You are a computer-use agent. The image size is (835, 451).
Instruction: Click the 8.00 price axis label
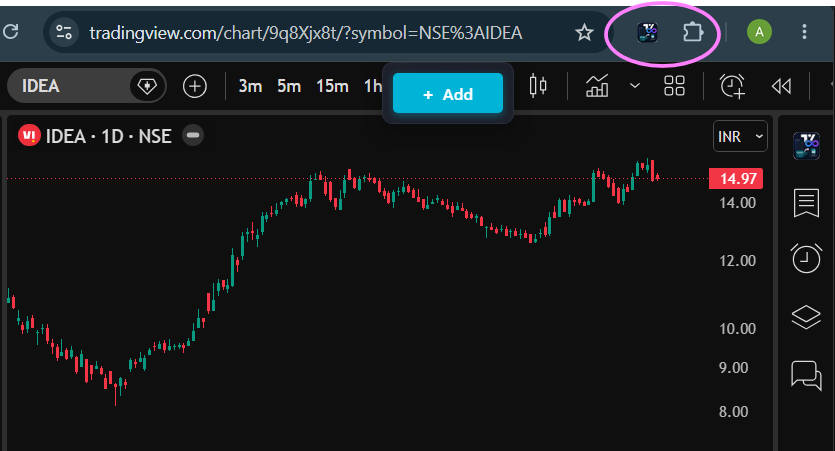pyautogui.click(x=733, y=412)
